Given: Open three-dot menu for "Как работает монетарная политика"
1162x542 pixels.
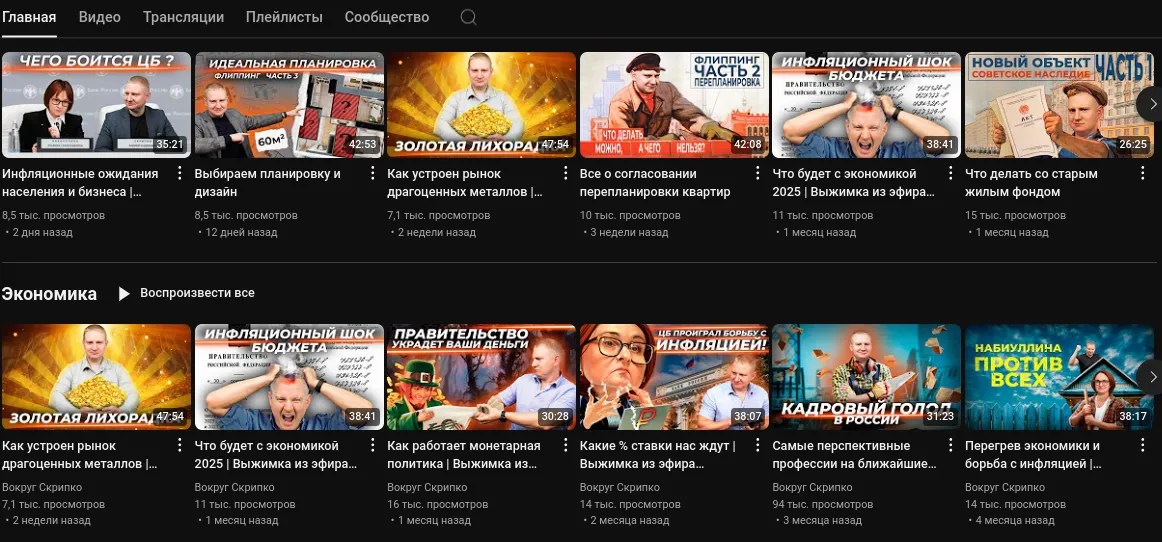Looking at the screenshot, I should (564, 446).
